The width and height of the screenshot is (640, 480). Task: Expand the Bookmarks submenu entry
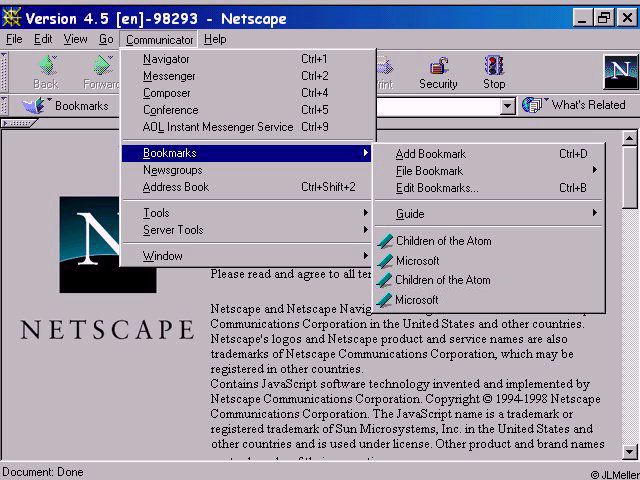[247, 153]
